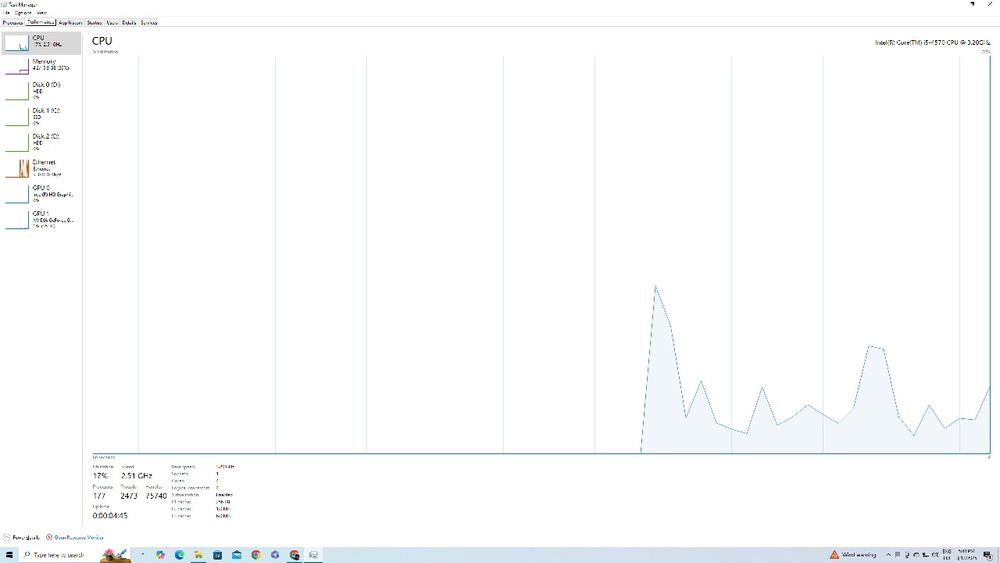Open Microsoft Store from taskbar
This screenshot has height=563, width=1000.
(217, 555)
